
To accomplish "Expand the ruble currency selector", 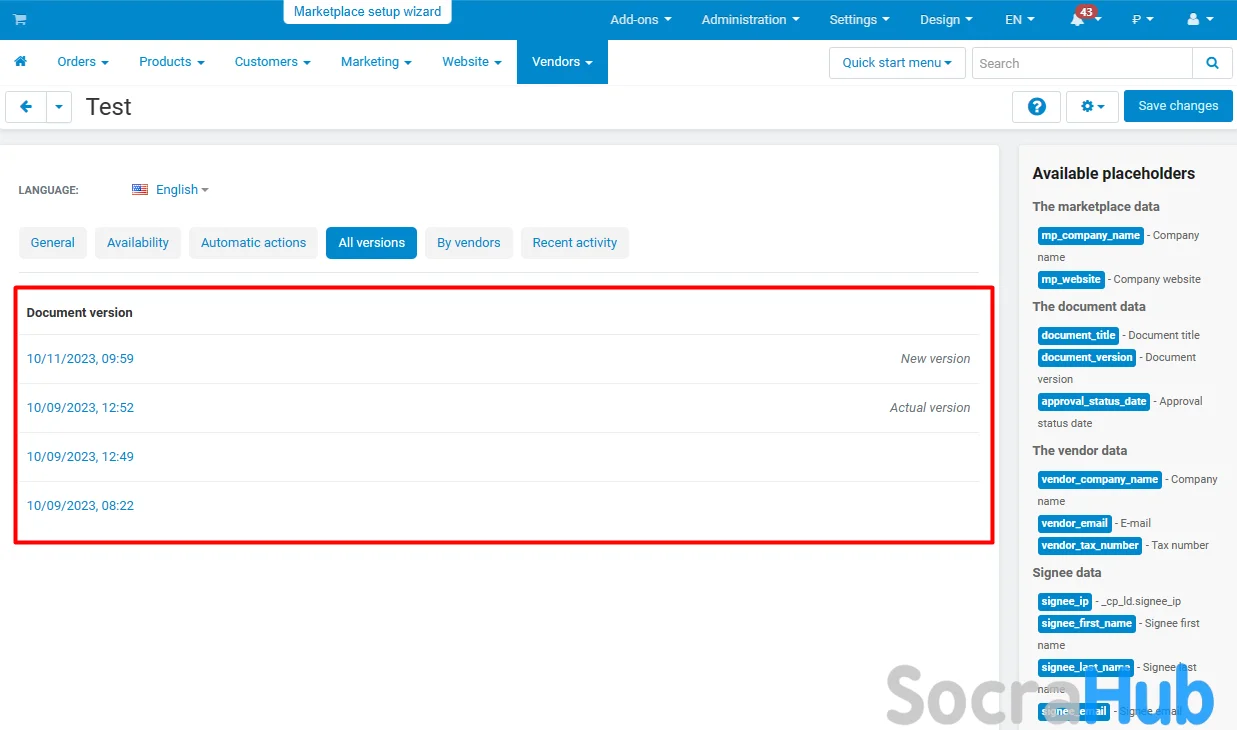I will point(1142,20).
